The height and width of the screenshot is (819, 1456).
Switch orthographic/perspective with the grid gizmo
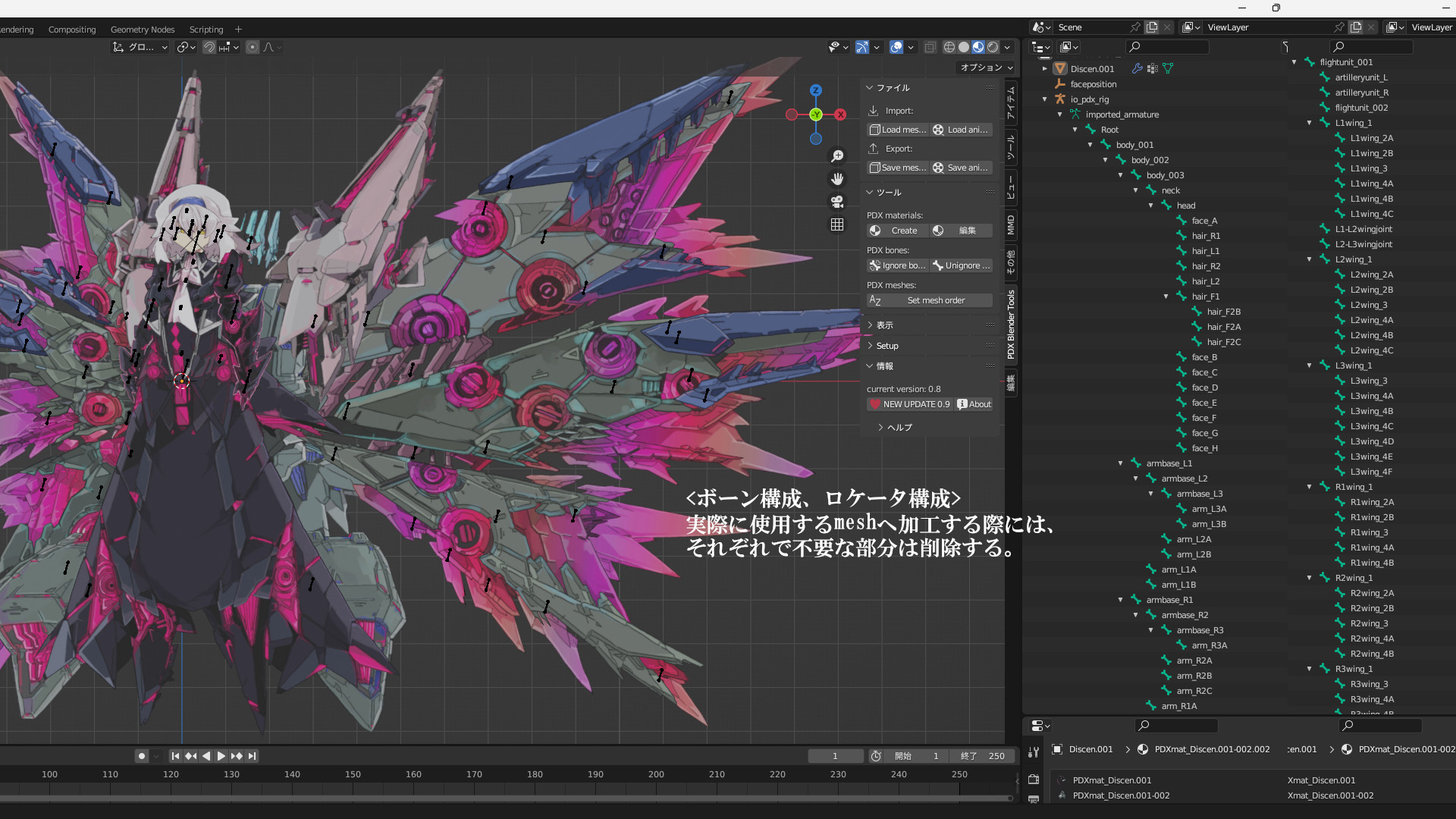tap(837, 224)
